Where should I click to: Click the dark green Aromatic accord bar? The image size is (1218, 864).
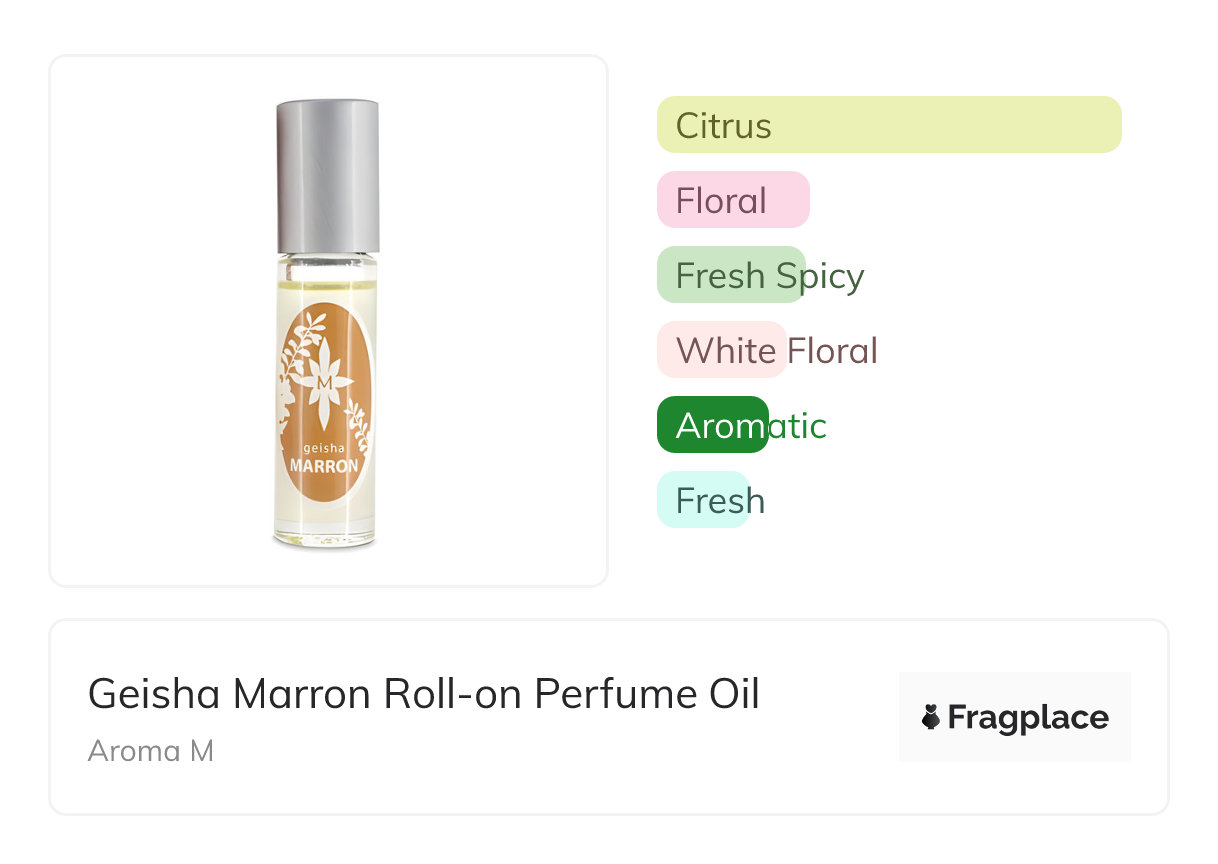[712, 425]
